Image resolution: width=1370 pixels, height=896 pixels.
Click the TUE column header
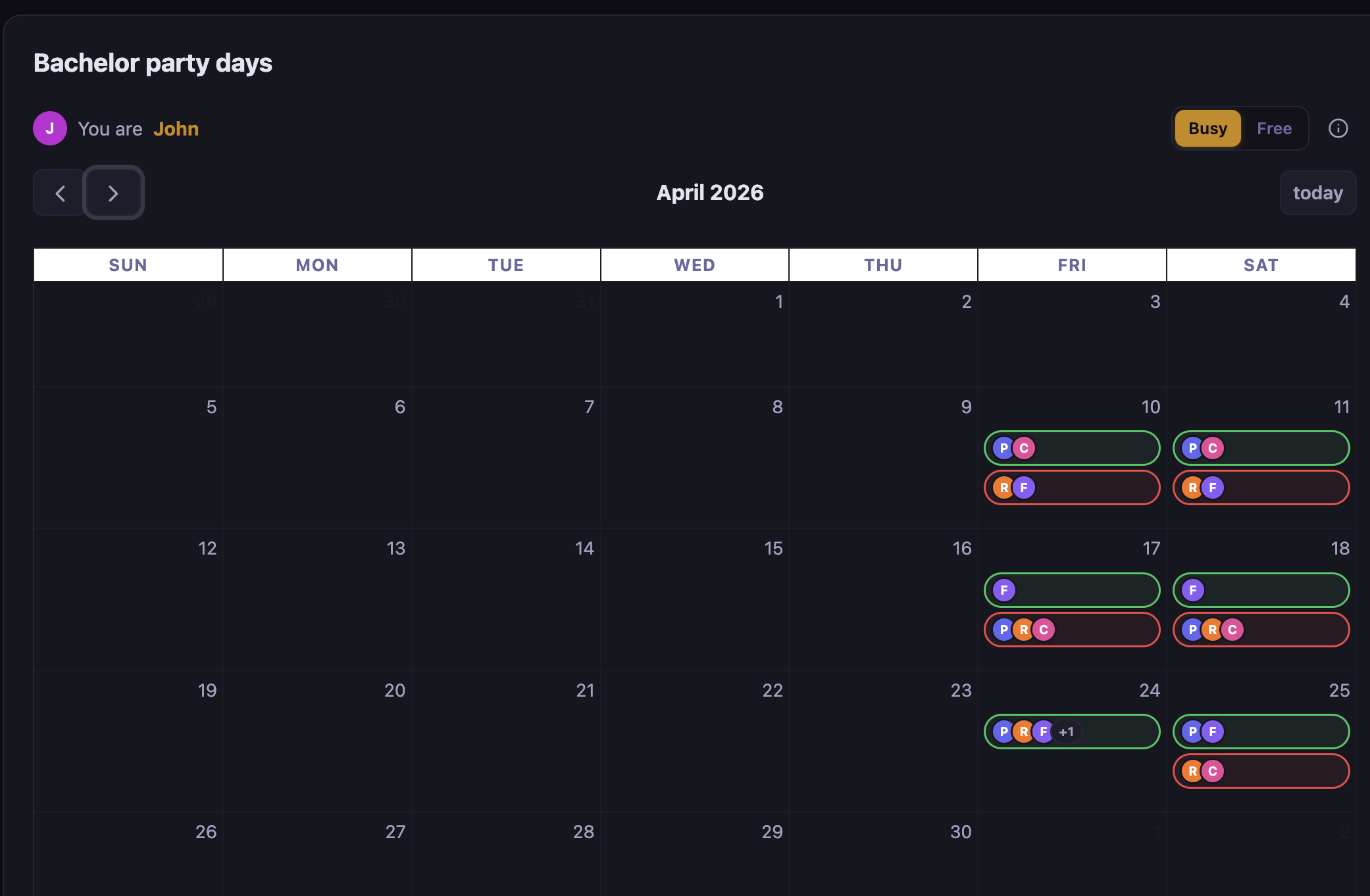(x=506, y=265)
